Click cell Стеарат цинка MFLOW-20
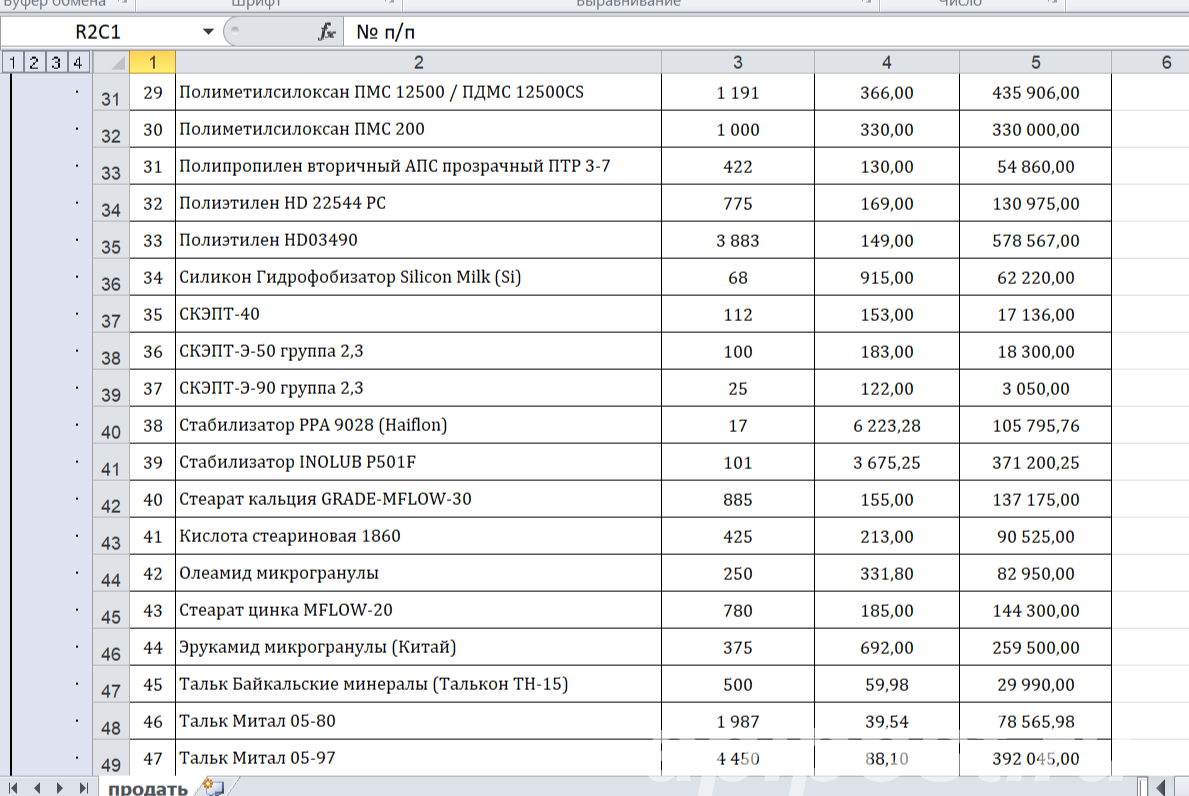The width and height of the screenshot is (1189, 796). pos(419,610)
